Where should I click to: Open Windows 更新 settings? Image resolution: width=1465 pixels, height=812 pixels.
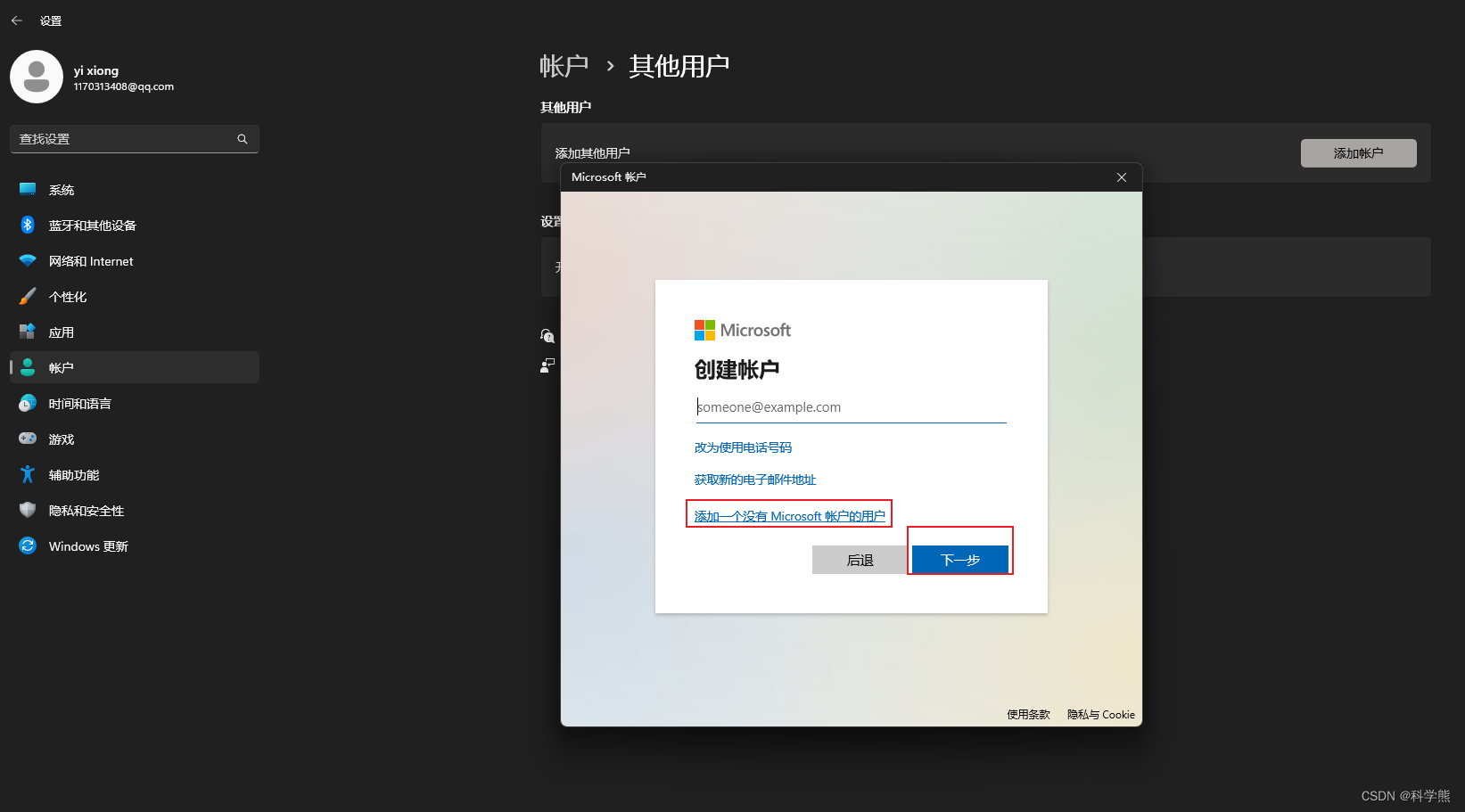(x=135, y=546)
